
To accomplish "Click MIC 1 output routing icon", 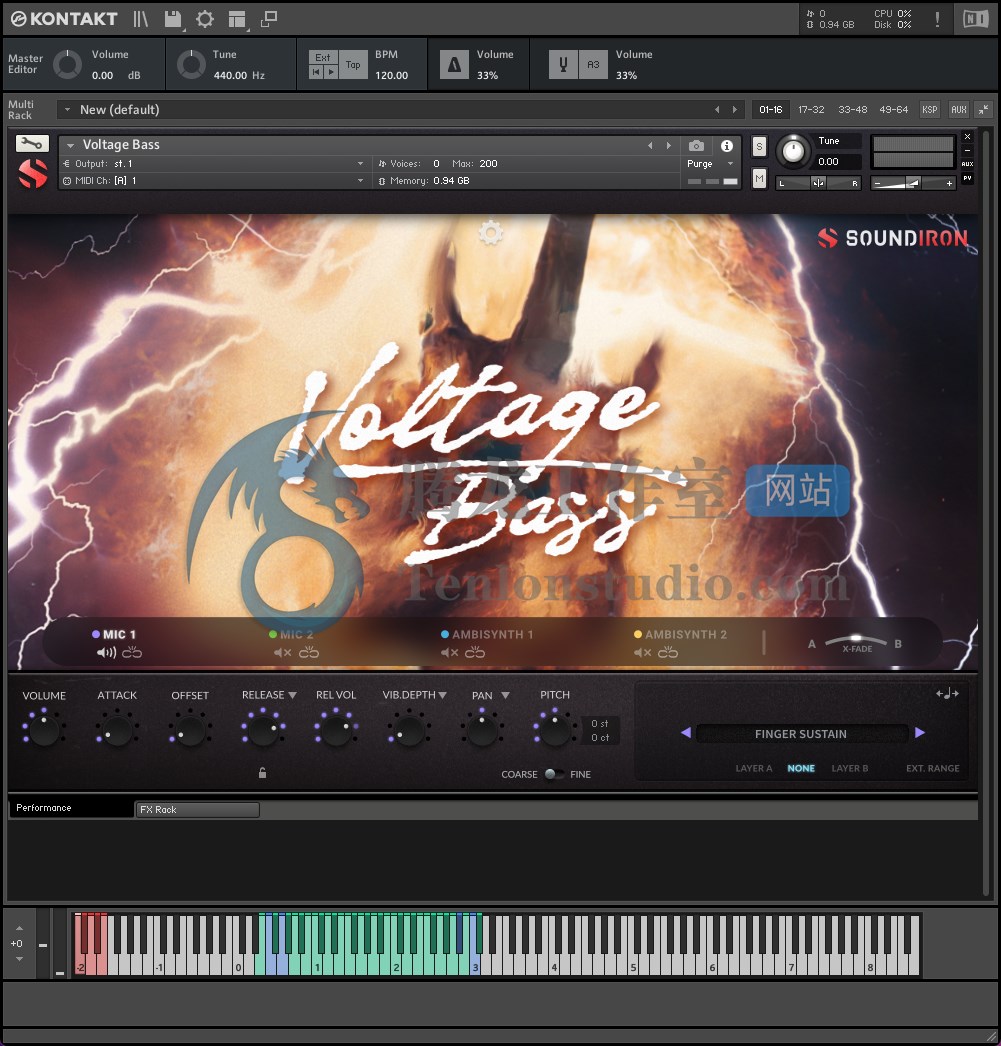I will pyautogui.click(x=132, y=652).
